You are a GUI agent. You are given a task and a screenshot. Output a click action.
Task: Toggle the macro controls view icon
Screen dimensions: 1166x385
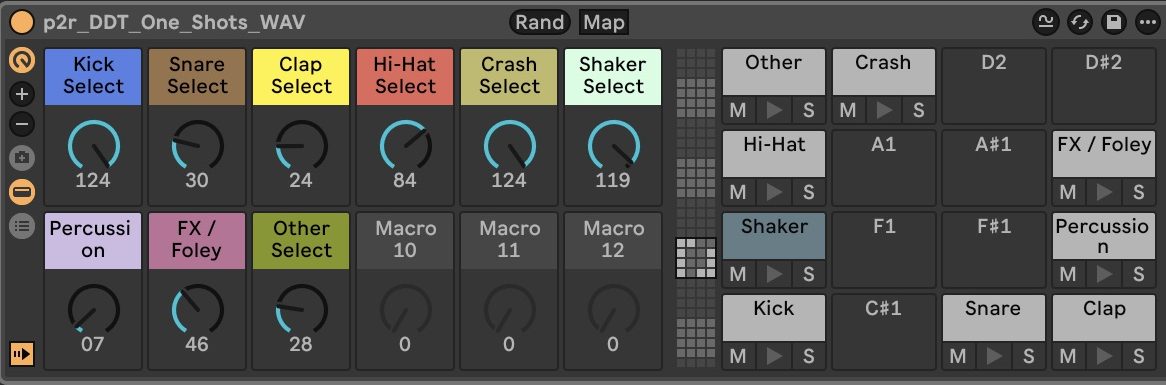(x=22, y=60)
